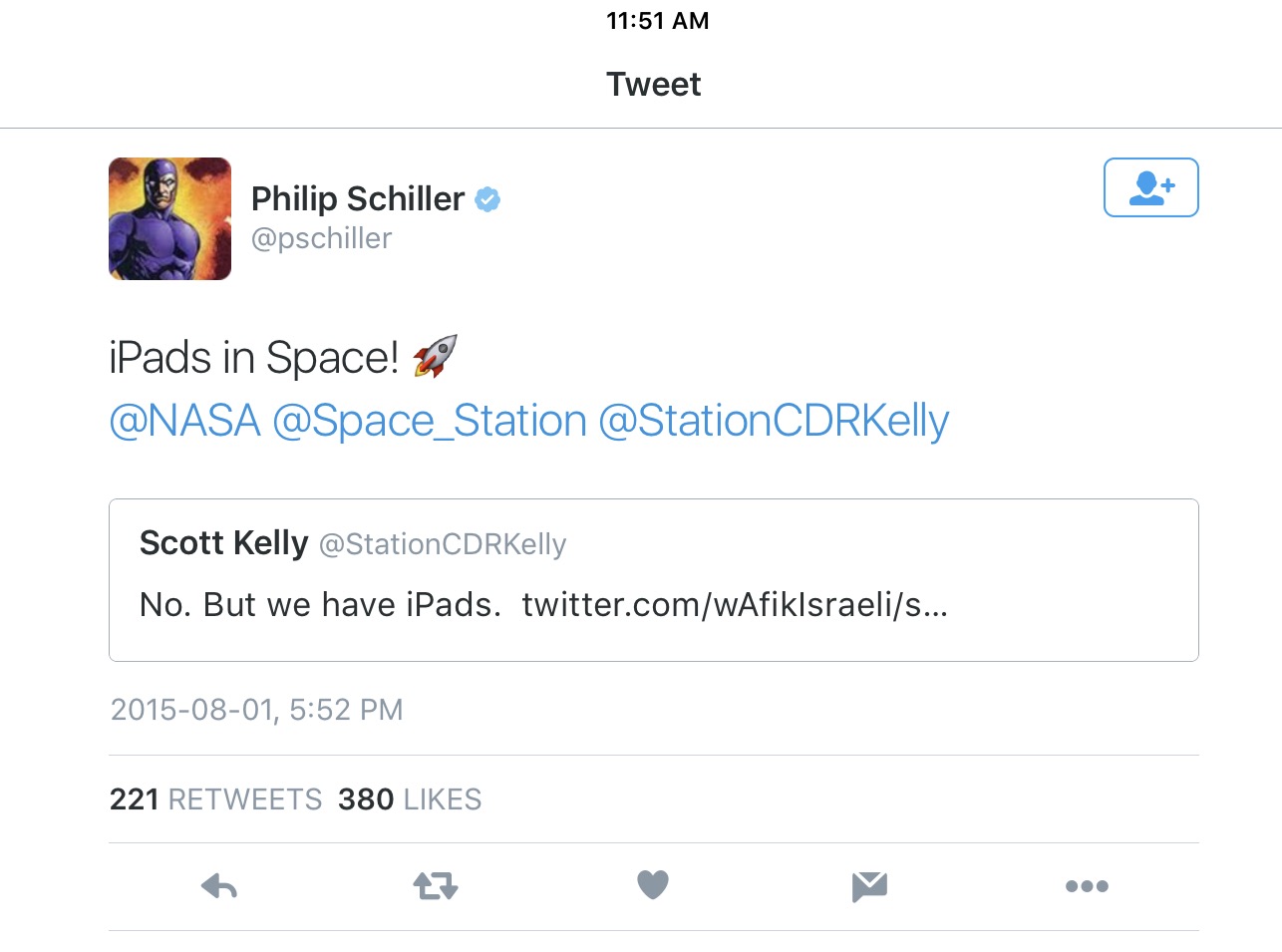View the 380 likes list

point(410,799)
